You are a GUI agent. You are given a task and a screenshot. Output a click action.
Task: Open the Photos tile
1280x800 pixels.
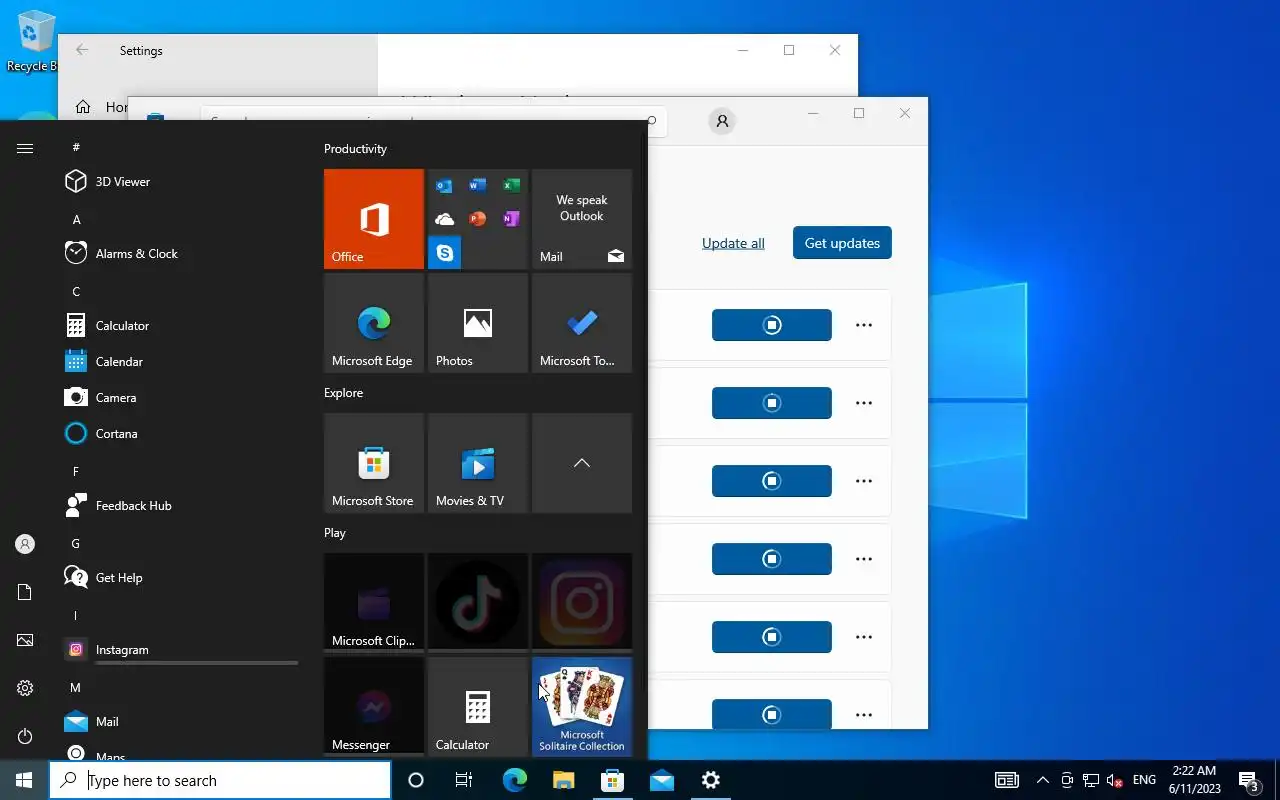[x=478, y=323]
